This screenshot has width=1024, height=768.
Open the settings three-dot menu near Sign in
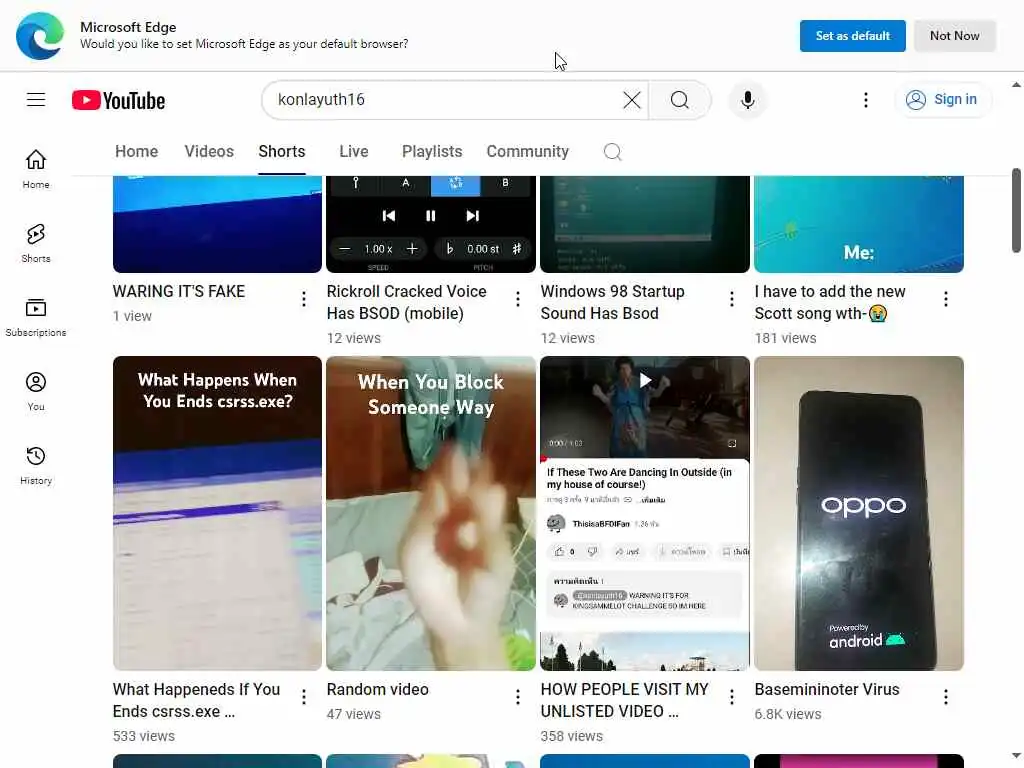point(866,100)
